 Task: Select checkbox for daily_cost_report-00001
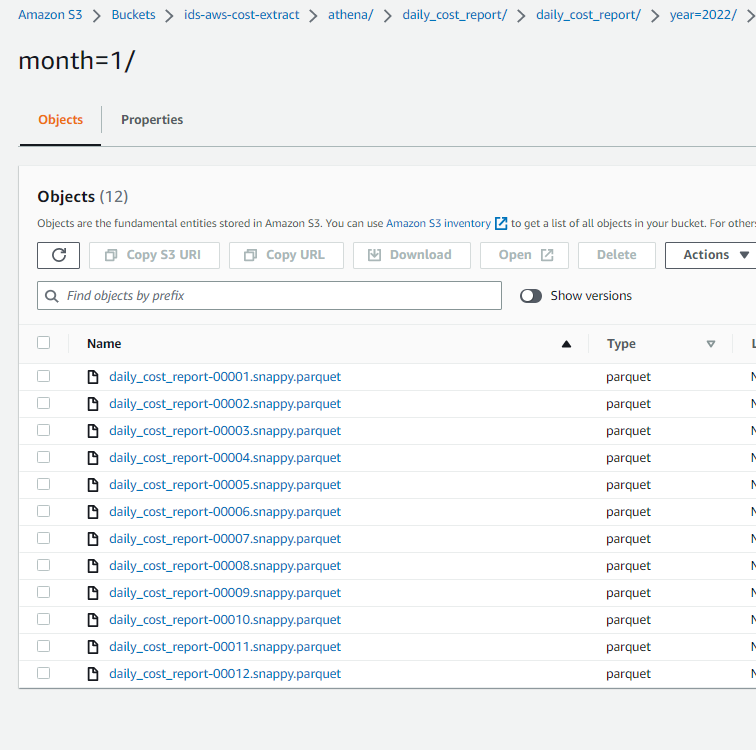tap(43, 376)
